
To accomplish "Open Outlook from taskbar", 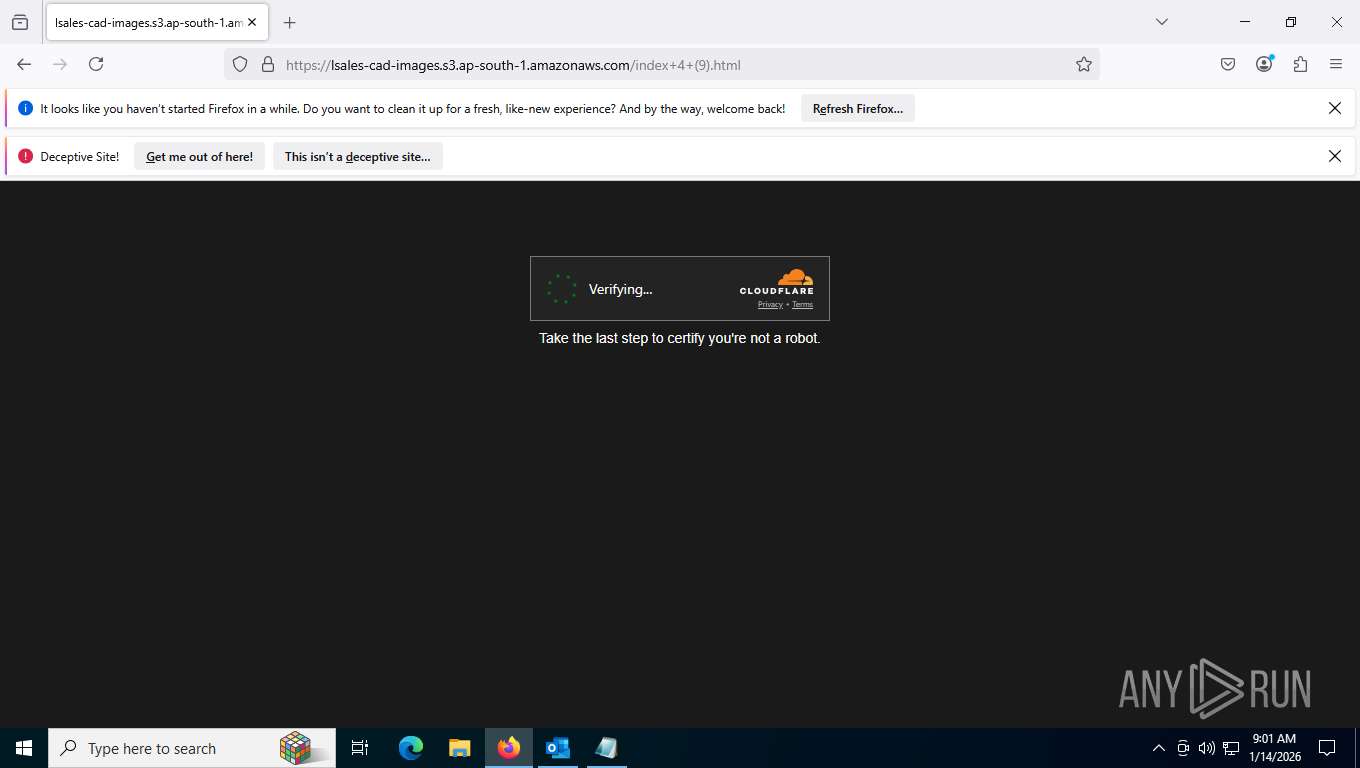I will (x=558, y=748).
